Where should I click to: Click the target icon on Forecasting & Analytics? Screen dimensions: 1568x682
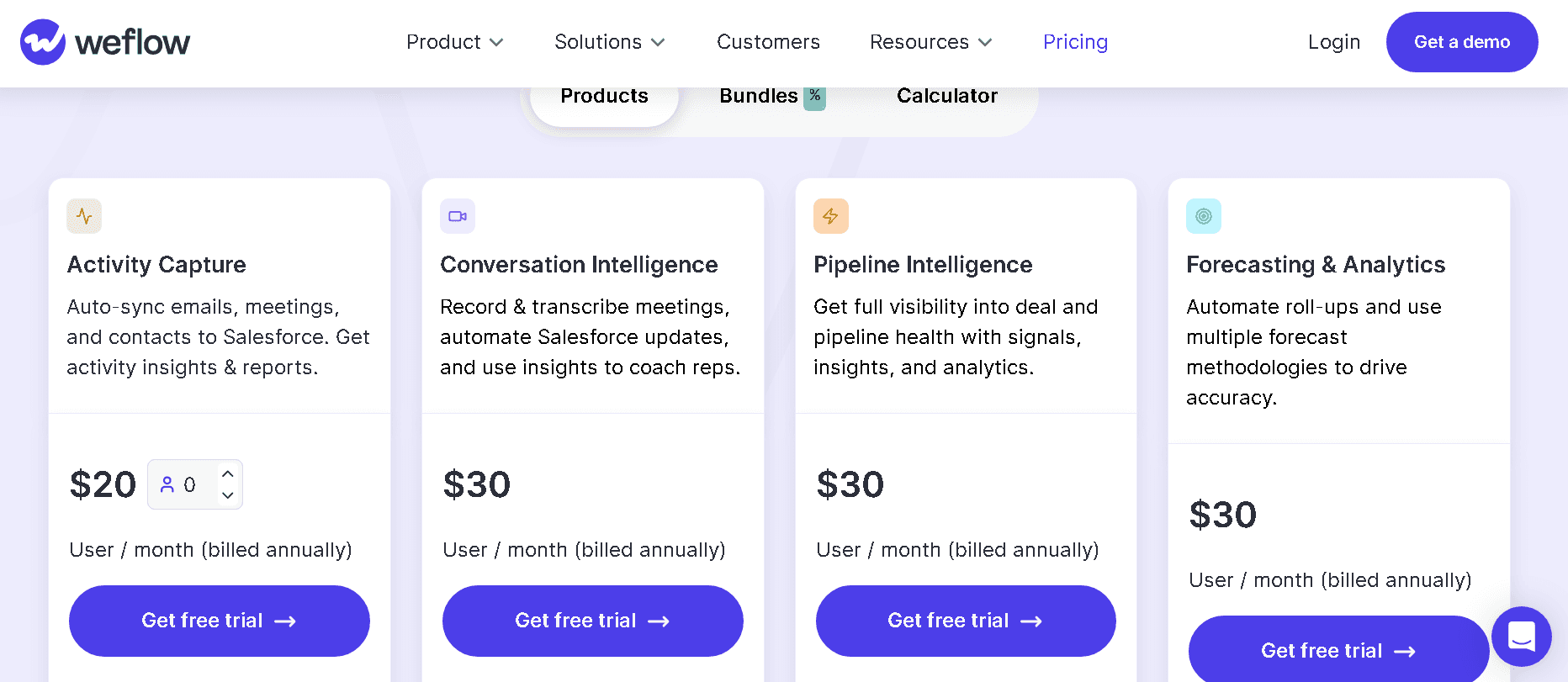1204,216
